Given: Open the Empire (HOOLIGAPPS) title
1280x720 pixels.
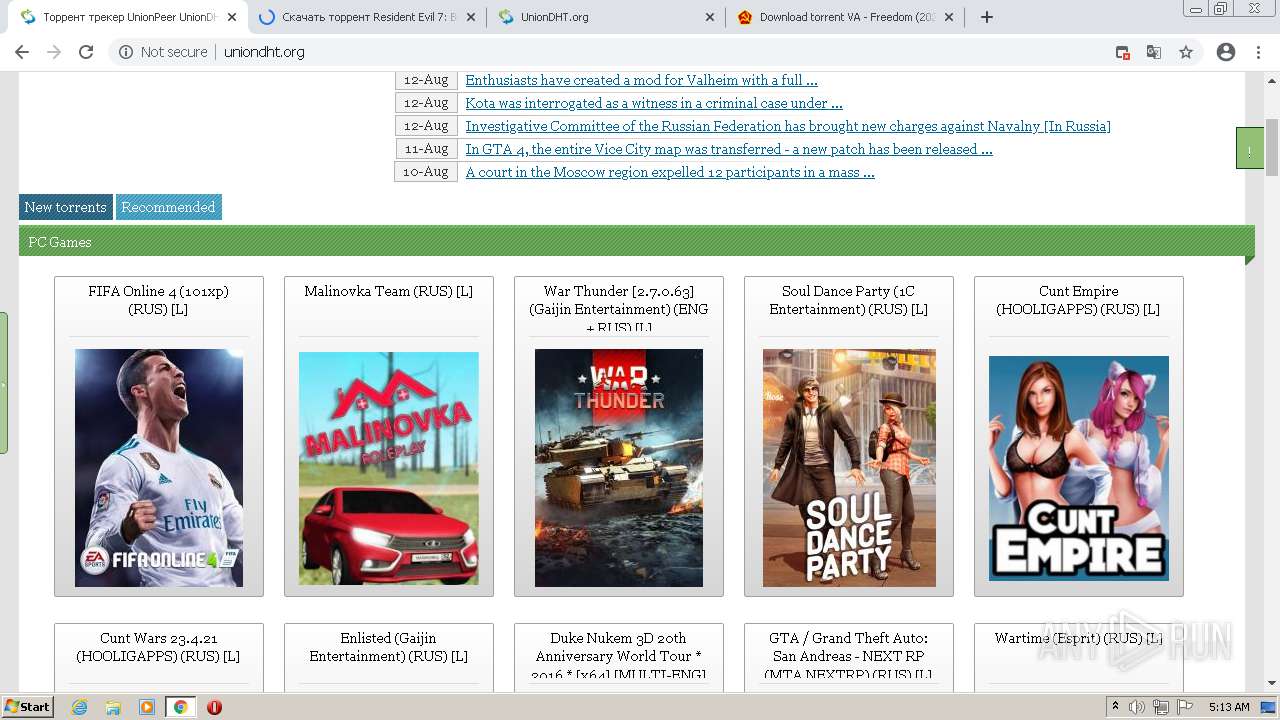Looking at the screenshot, I should coord(1078,300).
